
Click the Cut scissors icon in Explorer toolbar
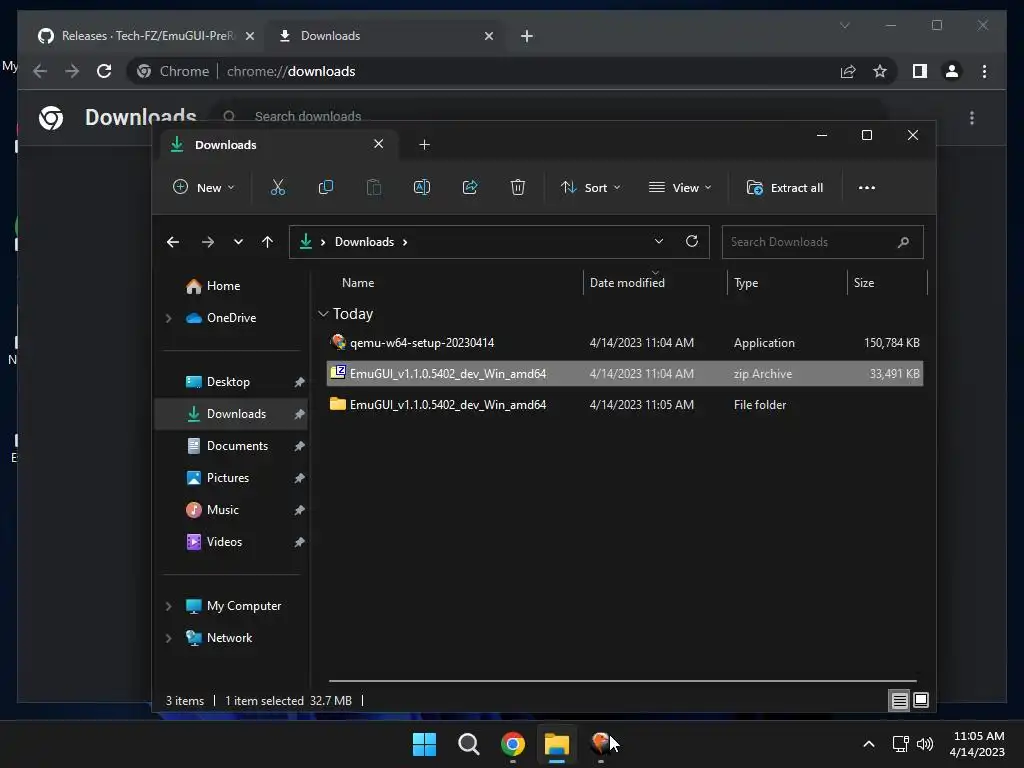click(278, 187)
